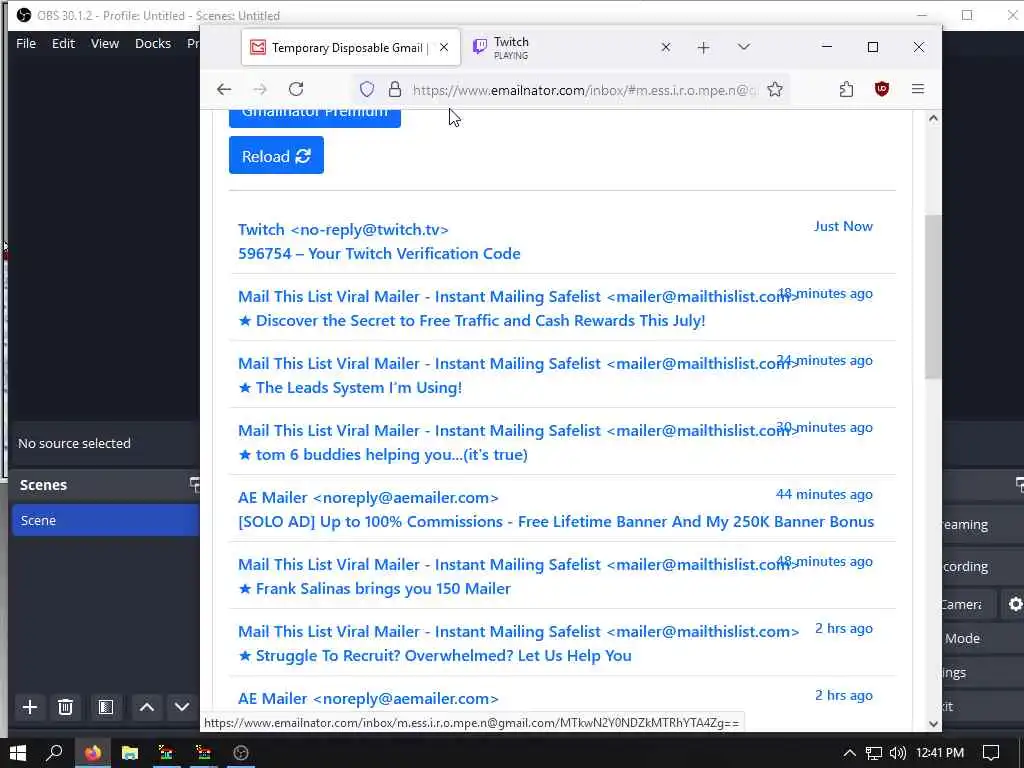Show hidden system tray icons

pyautogui.click(x=849, y=753)
